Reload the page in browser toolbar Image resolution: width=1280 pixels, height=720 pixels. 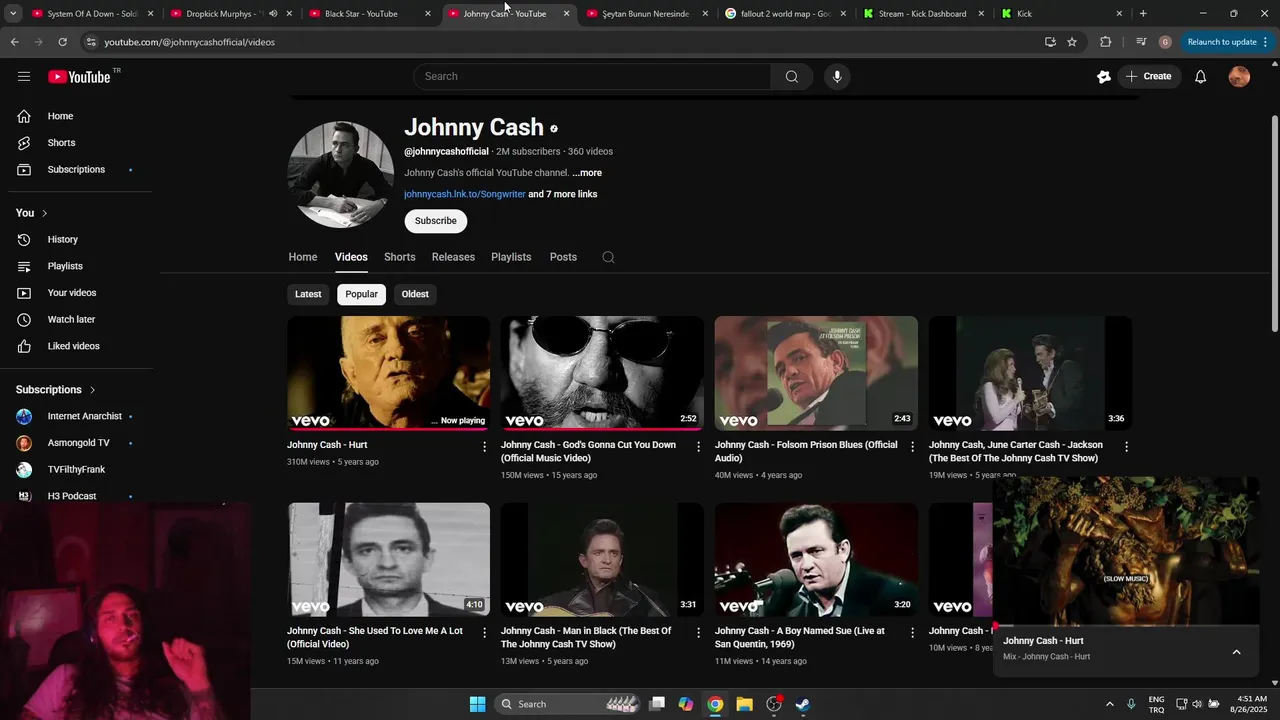coord(62,42)
